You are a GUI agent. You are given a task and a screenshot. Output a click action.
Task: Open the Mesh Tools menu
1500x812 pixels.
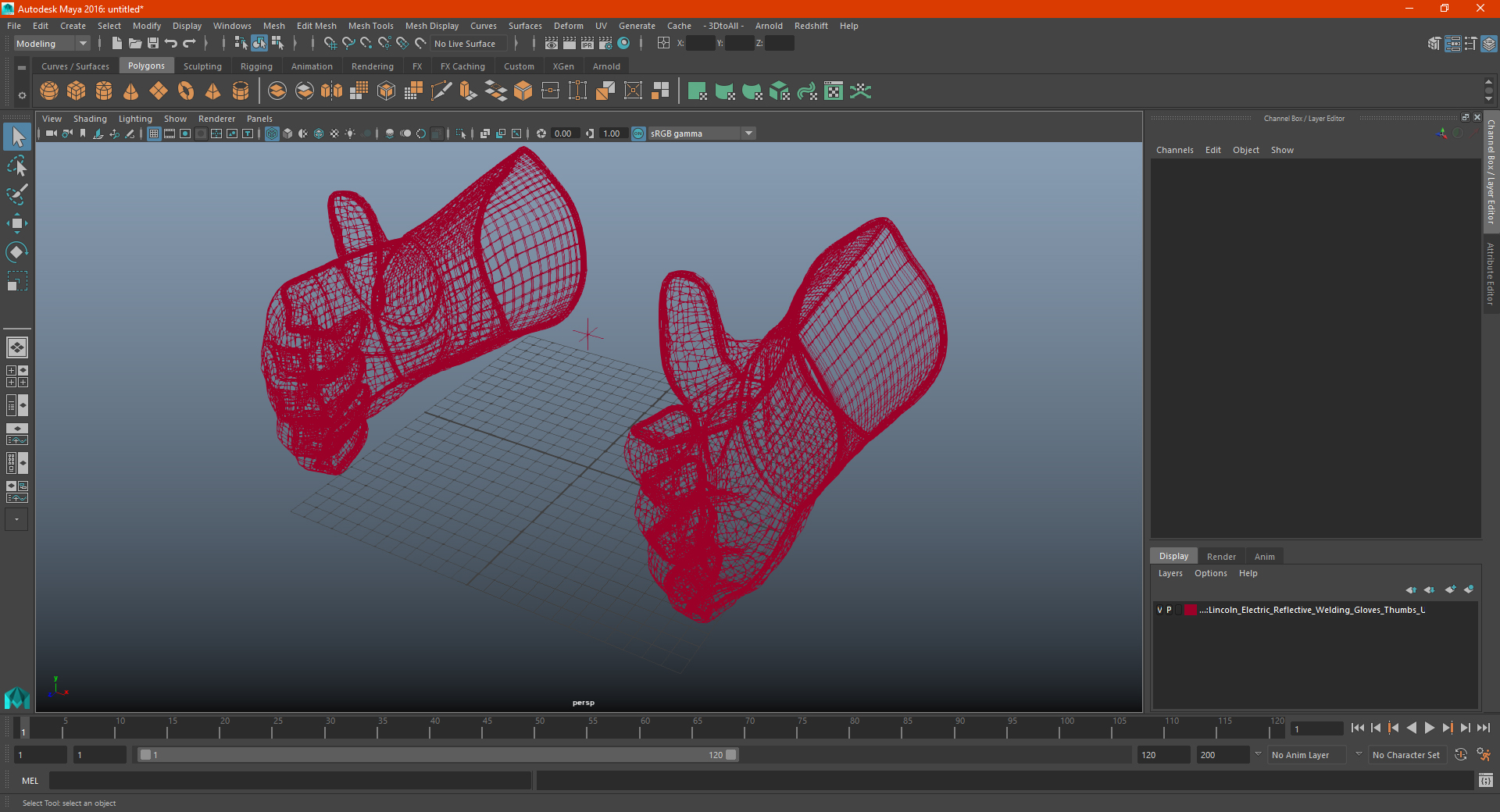click(x=371, y=26)
